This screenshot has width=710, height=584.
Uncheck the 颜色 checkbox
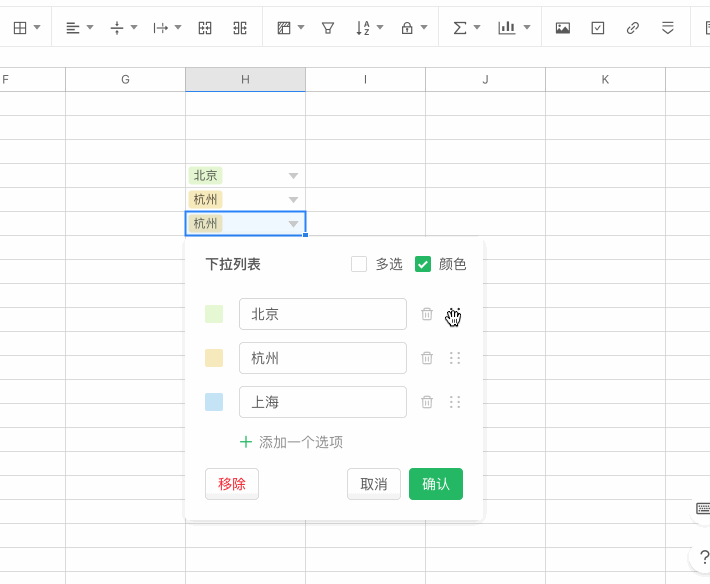coord(423,264)
